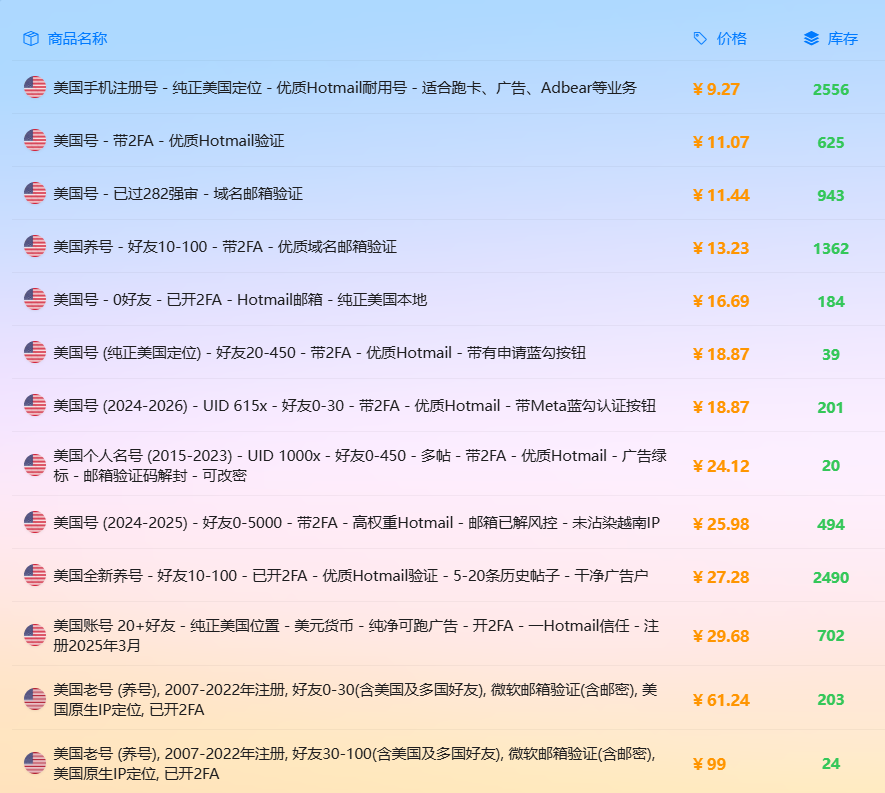The width and height of the screenshot is (885, 793).
Task: Click the layers icon beside 库存
Action: click(x=811, y=38)
